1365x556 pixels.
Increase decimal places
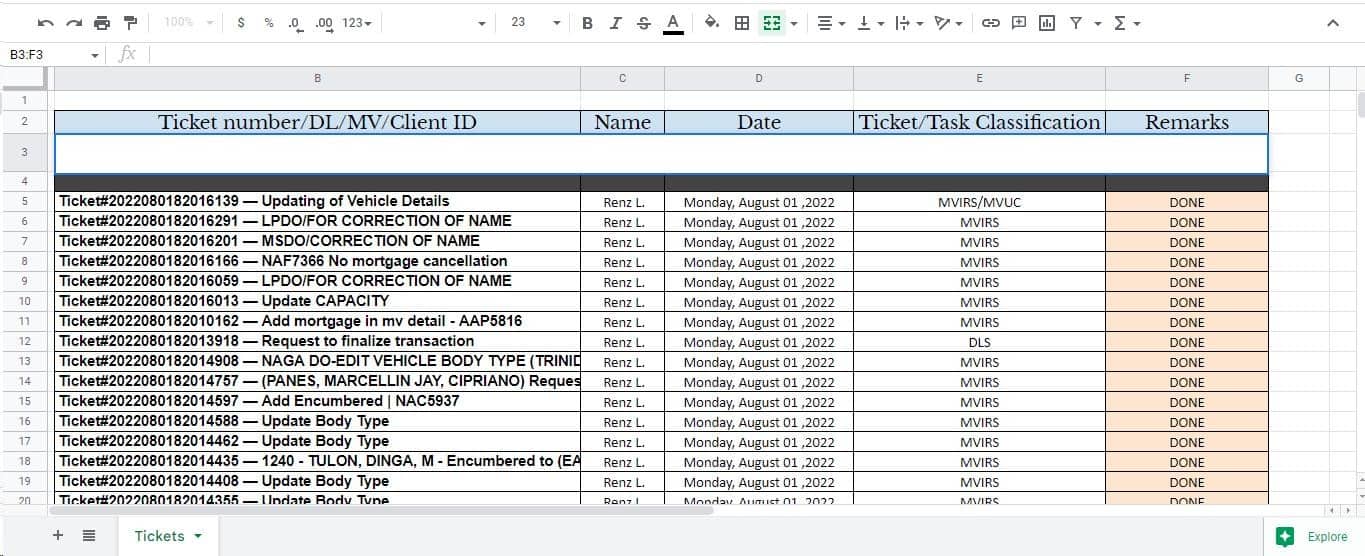click(324, 22)
